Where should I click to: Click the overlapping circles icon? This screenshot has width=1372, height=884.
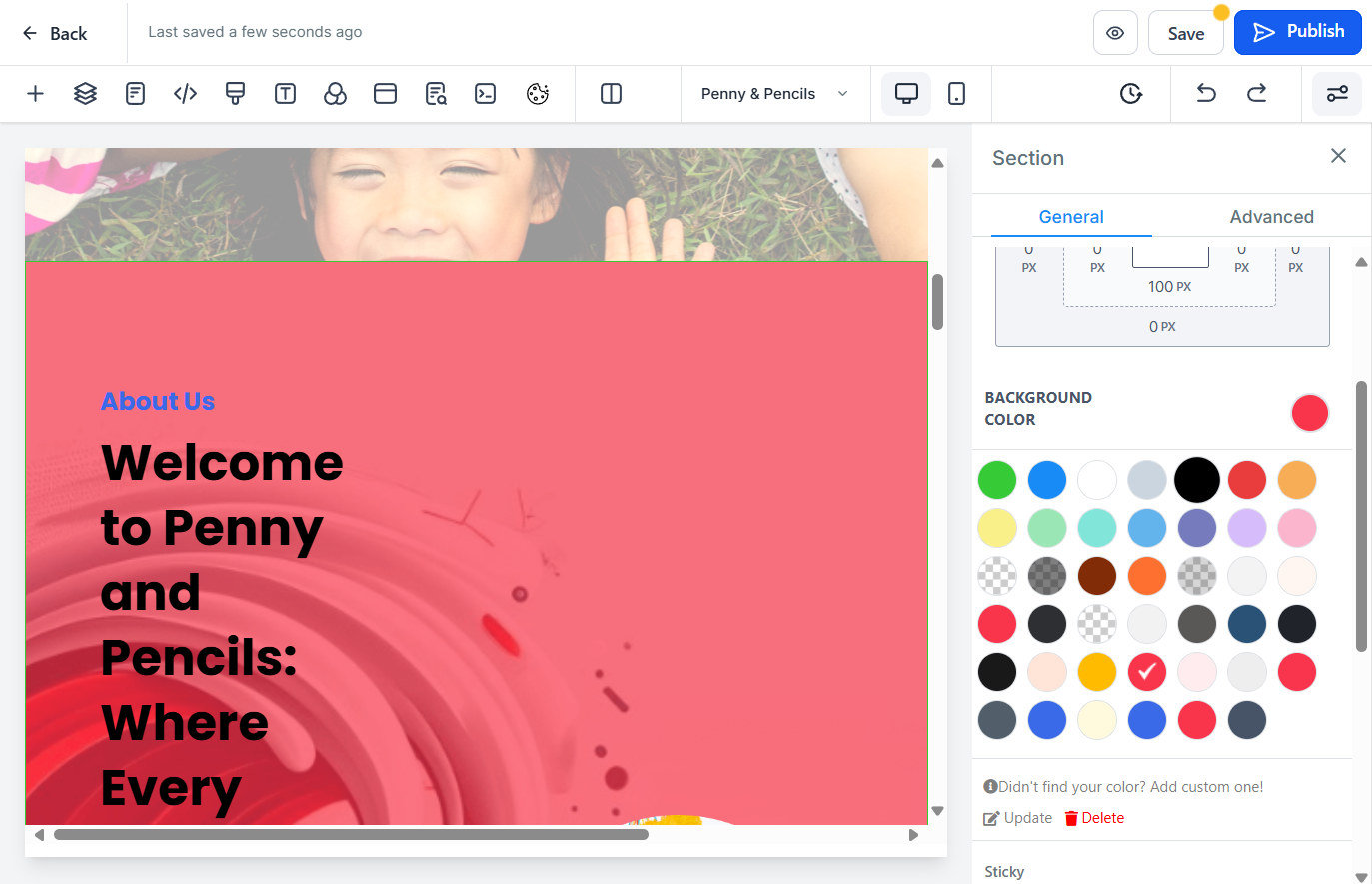(x=335, y=94)
